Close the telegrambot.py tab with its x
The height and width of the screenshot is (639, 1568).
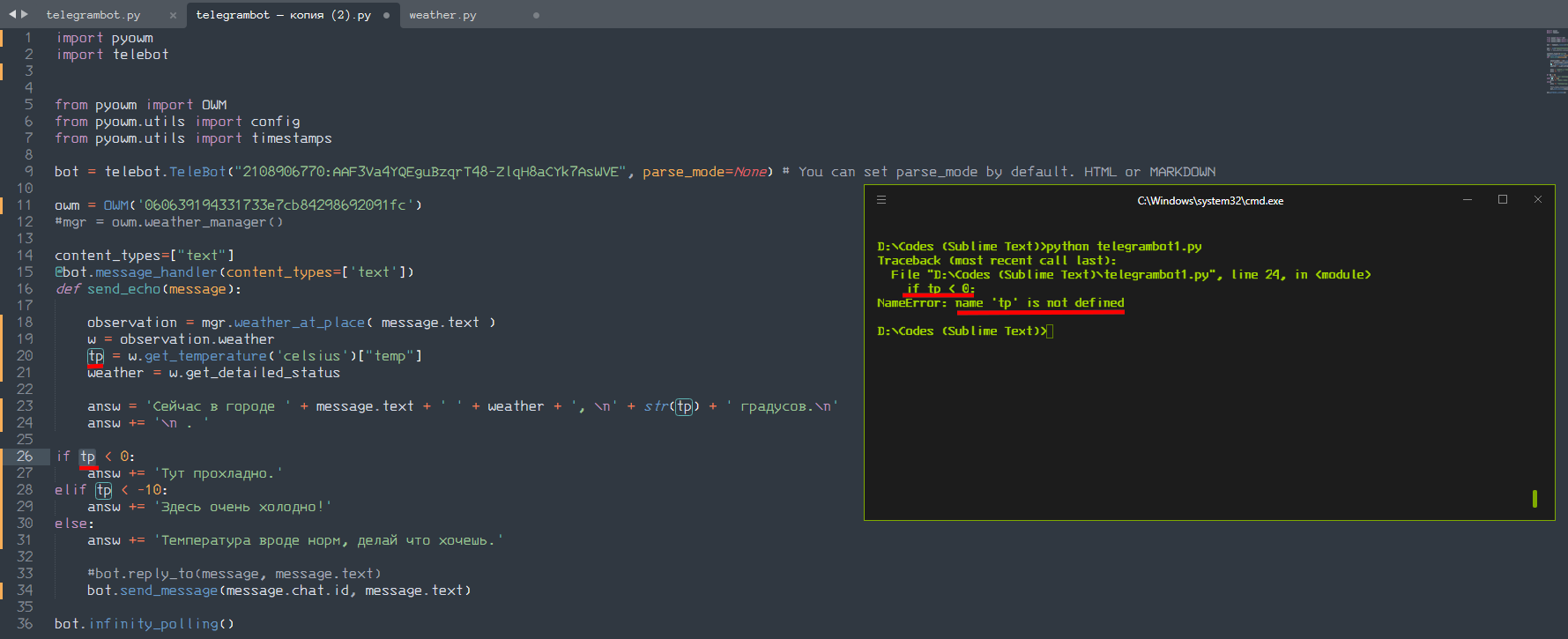click(173, 15)
